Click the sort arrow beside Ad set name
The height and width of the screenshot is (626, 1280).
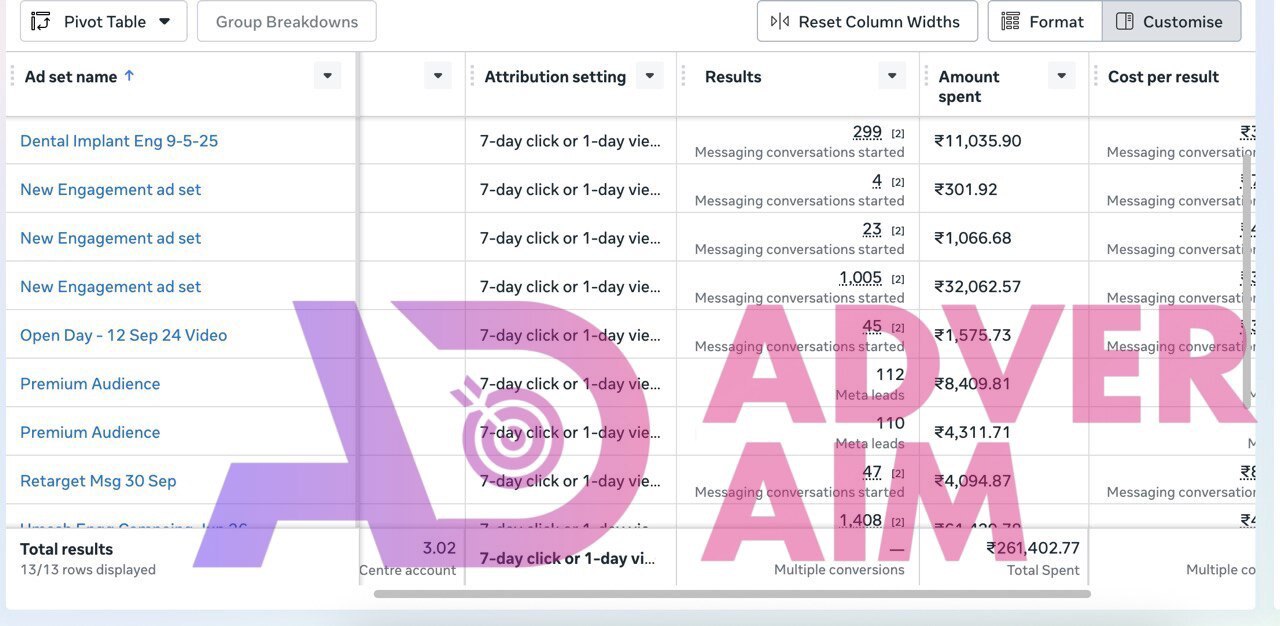(129, 76)
